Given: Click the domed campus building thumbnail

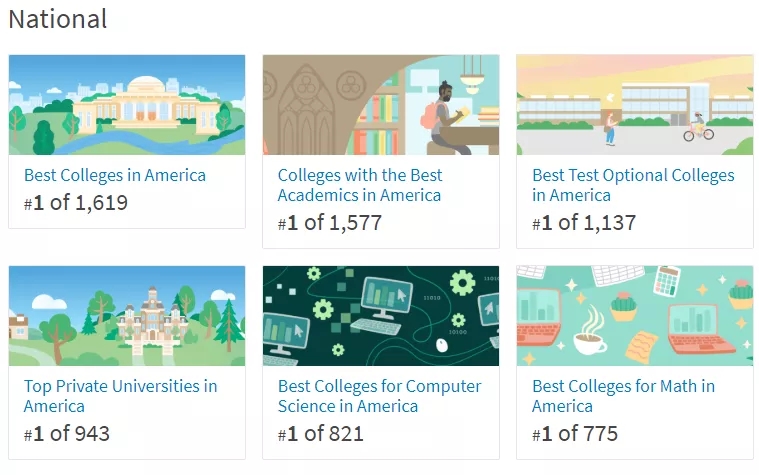Looking at the screenshot, I should 127,105.
